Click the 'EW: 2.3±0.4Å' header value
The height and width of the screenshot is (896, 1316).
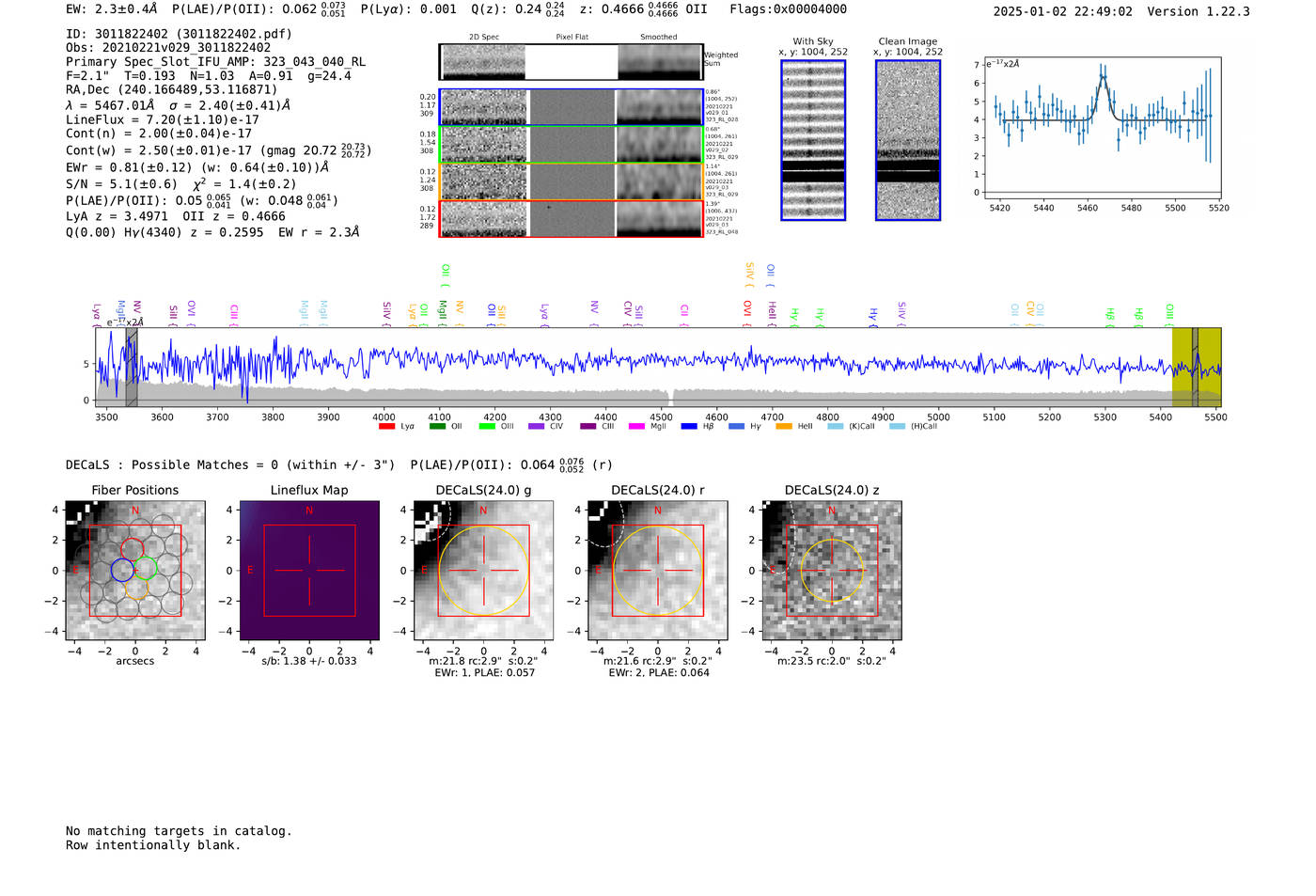pyautogui.click(x=112, y=9)
